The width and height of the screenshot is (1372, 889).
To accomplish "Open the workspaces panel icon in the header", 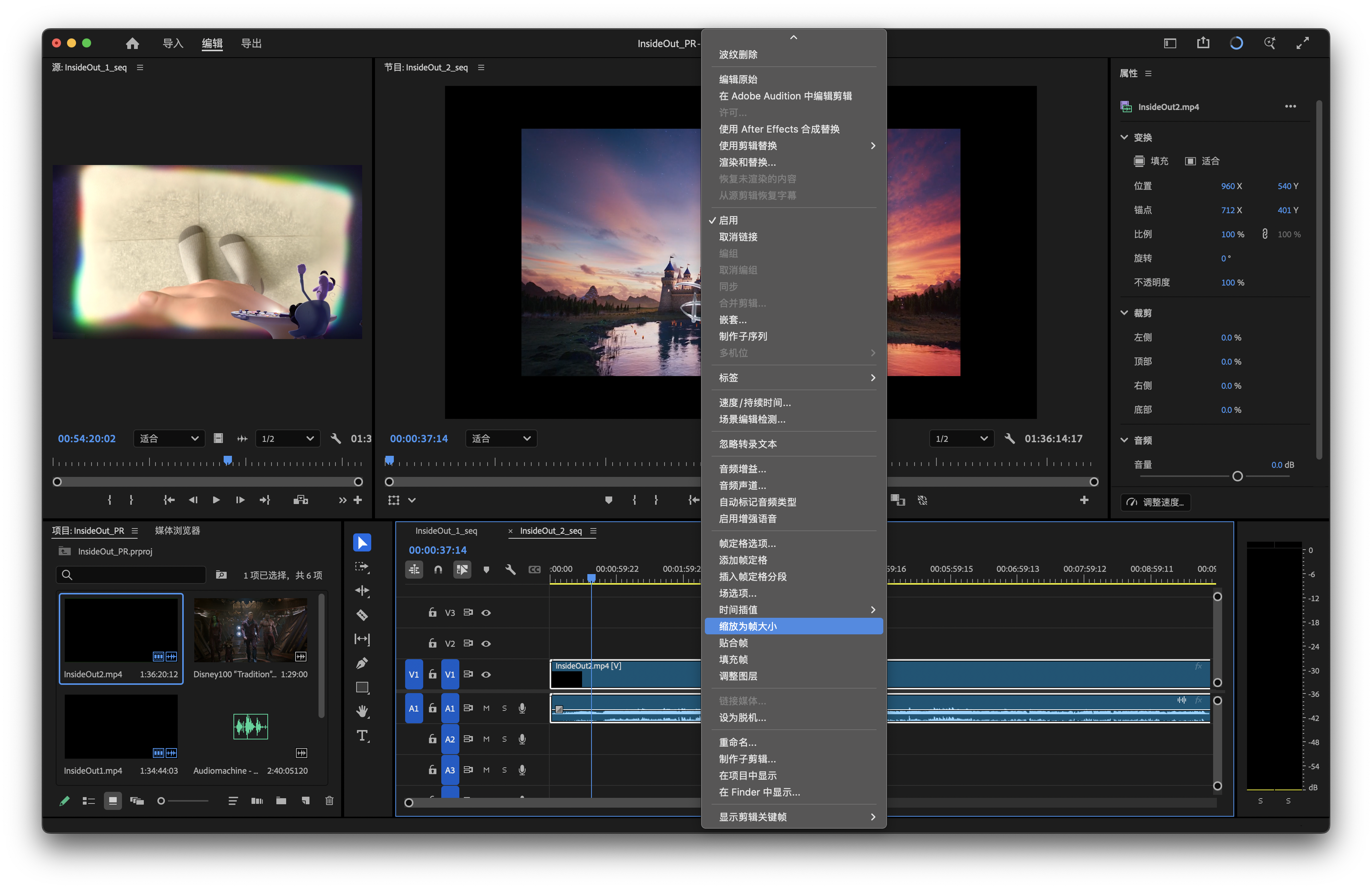I will (1170, 43).
